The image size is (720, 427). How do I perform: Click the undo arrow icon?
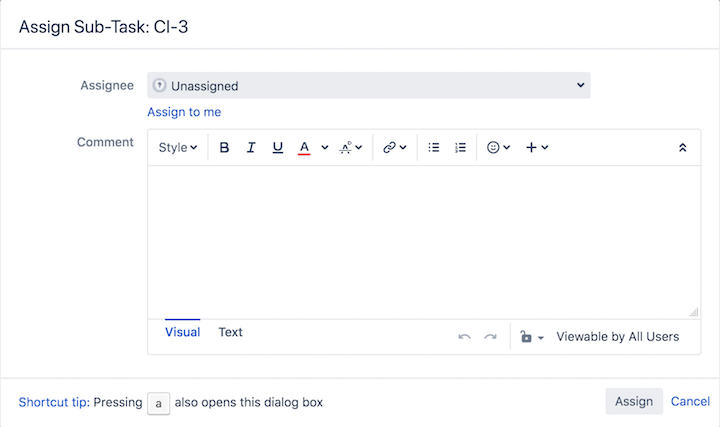point(464,337)
